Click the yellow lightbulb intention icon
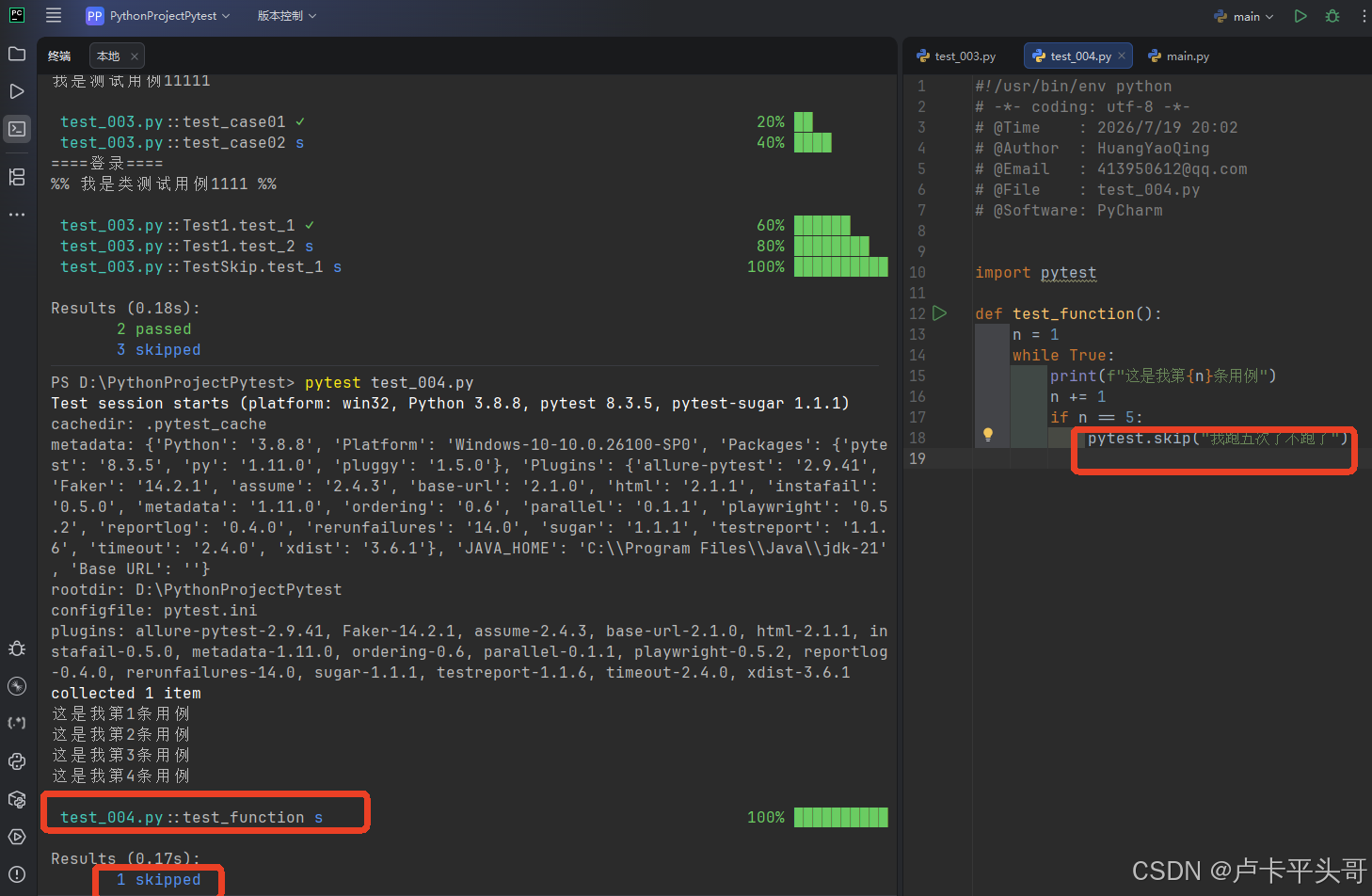The width and height of the screenshot is (1372, 896). pyautogui.click(x=988, y=435)
